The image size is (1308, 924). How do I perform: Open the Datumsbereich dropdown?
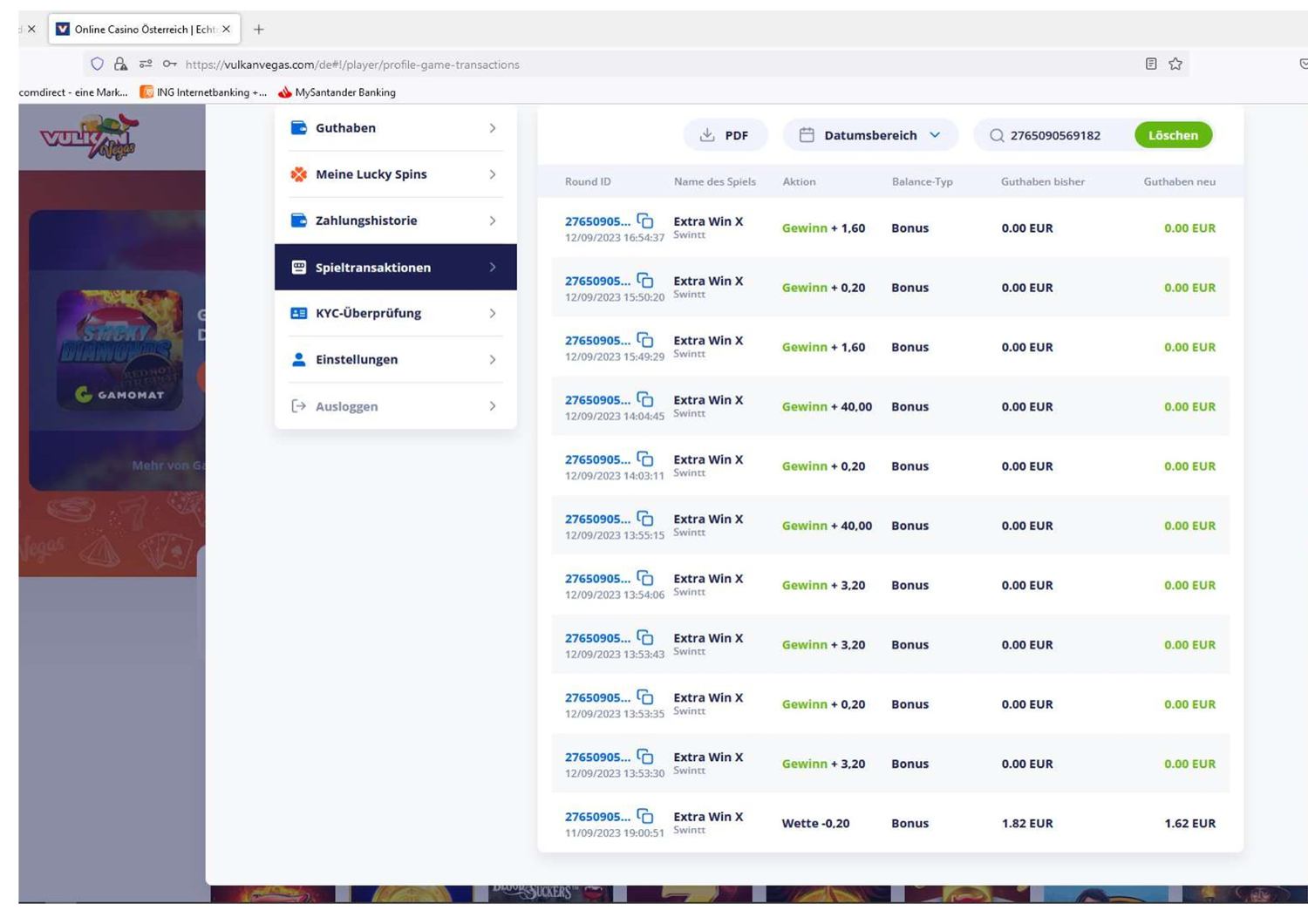(934, 135)
